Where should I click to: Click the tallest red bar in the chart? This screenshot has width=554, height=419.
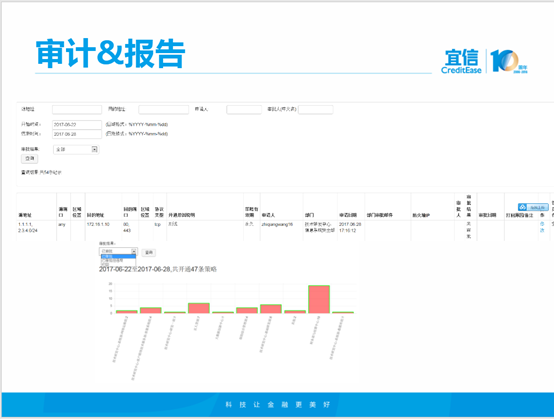319,299
